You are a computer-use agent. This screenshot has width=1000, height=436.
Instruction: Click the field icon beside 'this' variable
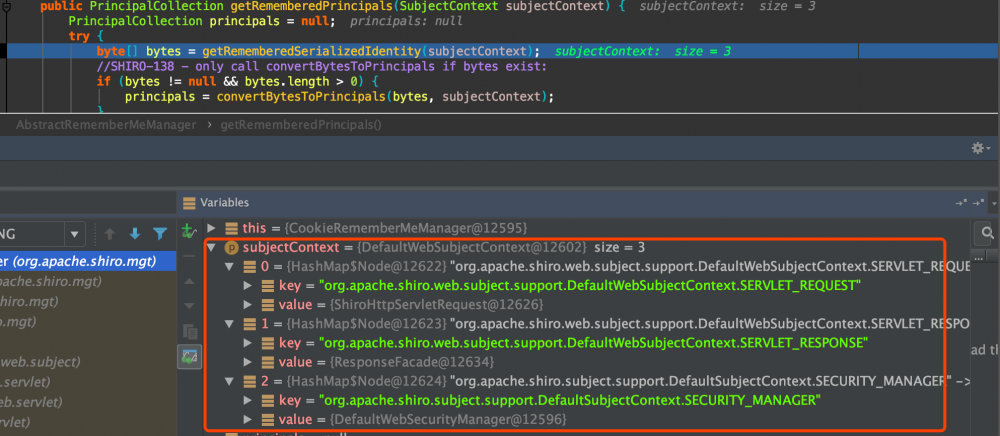pos(232,228)
